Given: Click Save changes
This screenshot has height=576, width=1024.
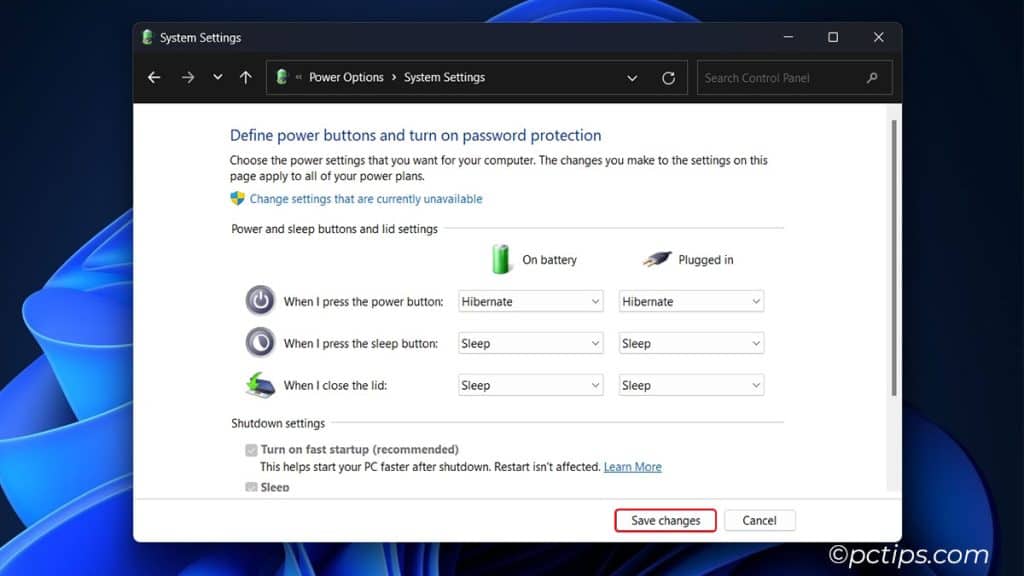Looking at the screenshot, I should point(664,520).
